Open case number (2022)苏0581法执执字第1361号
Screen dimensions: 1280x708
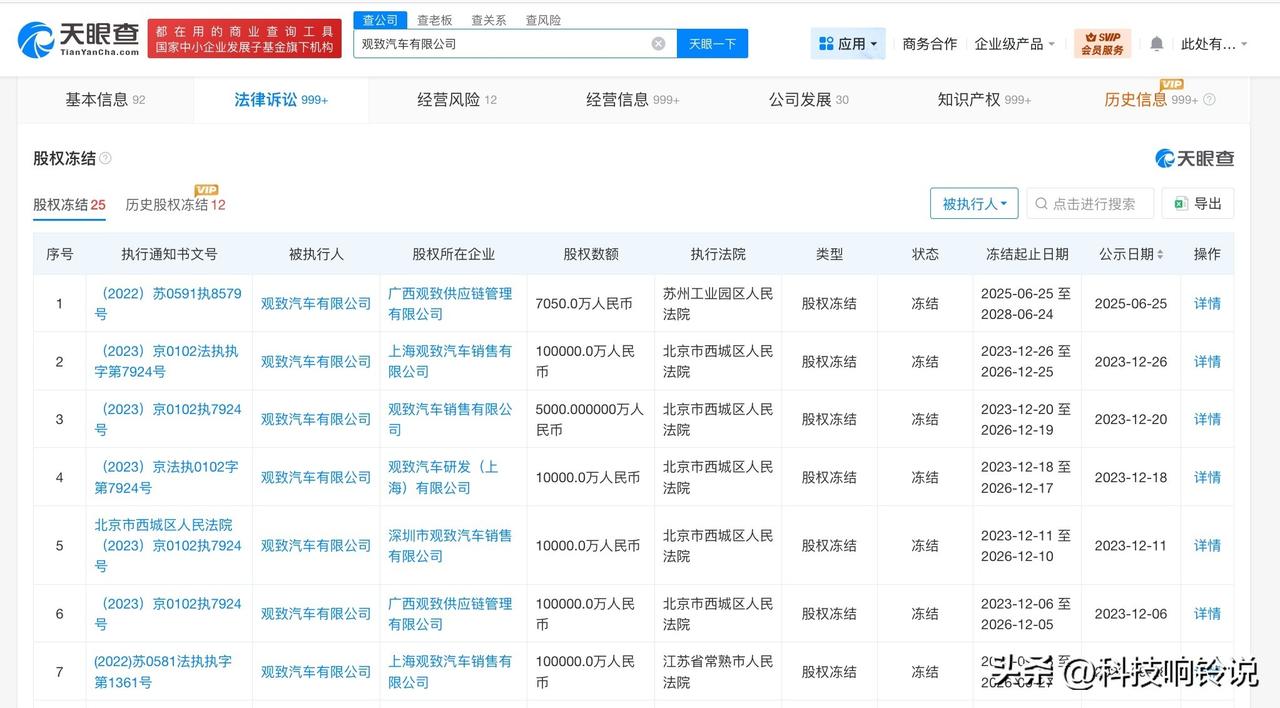pyautogui.click(x=163, y=672)
